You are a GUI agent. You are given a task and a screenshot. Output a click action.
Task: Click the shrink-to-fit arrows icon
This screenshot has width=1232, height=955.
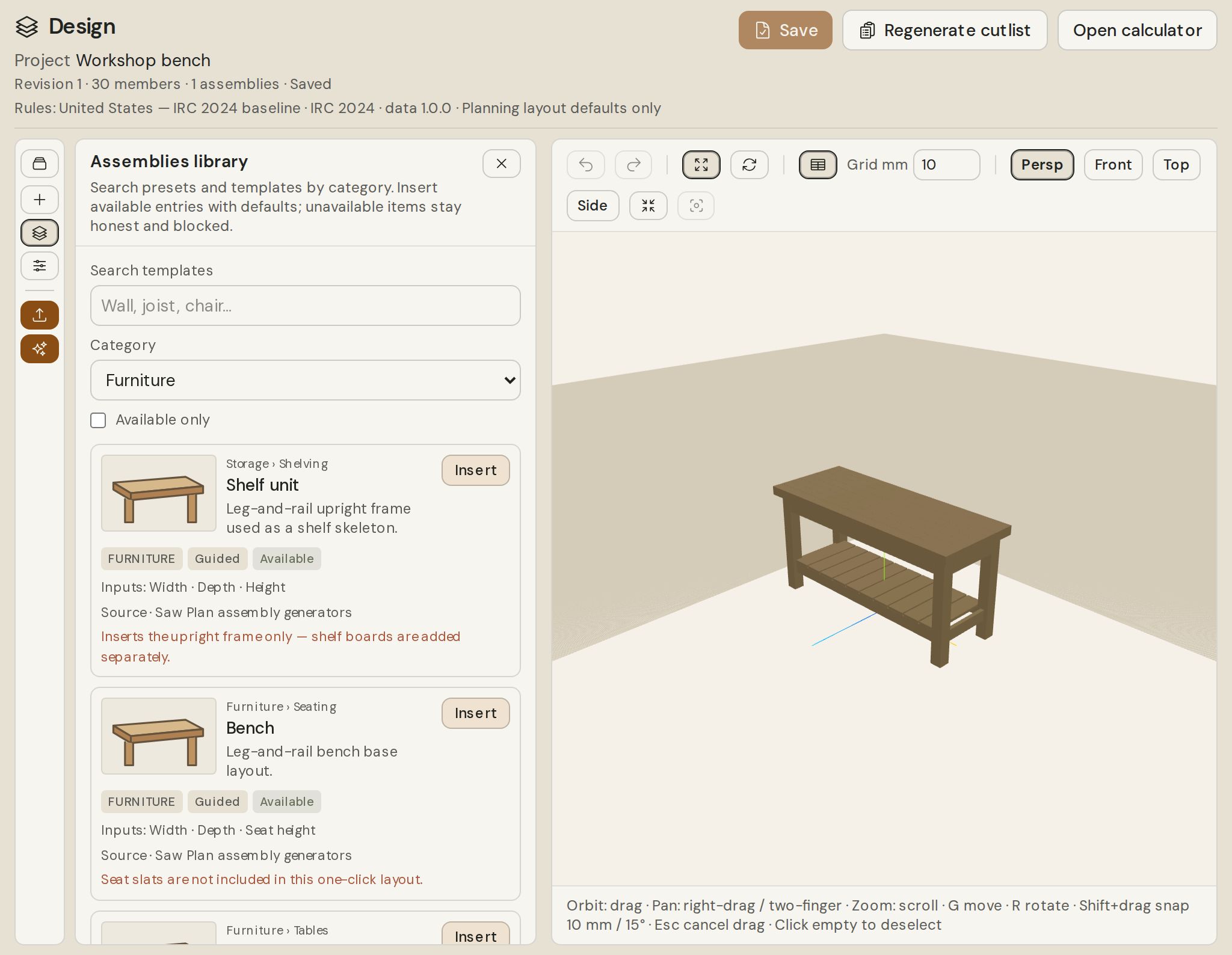[648, 206]
